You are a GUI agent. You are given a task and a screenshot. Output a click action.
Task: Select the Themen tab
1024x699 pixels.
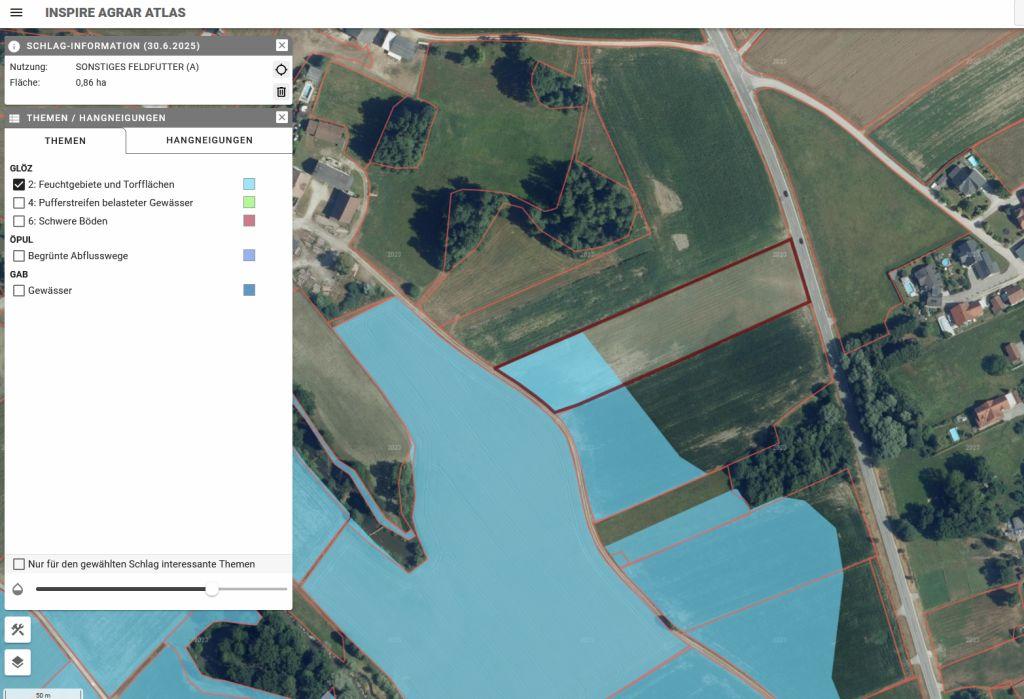66,141
